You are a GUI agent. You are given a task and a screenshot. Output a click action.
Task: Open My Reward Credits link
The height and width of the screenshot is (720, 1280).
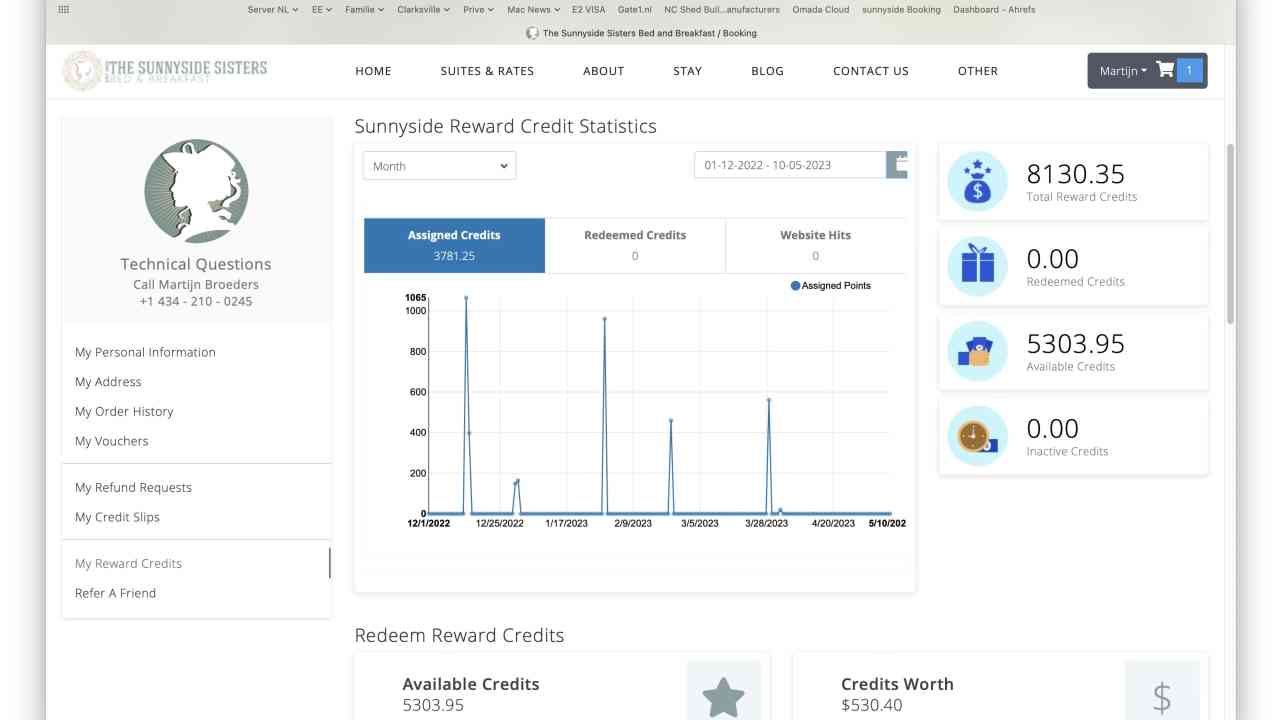point(128,563)
